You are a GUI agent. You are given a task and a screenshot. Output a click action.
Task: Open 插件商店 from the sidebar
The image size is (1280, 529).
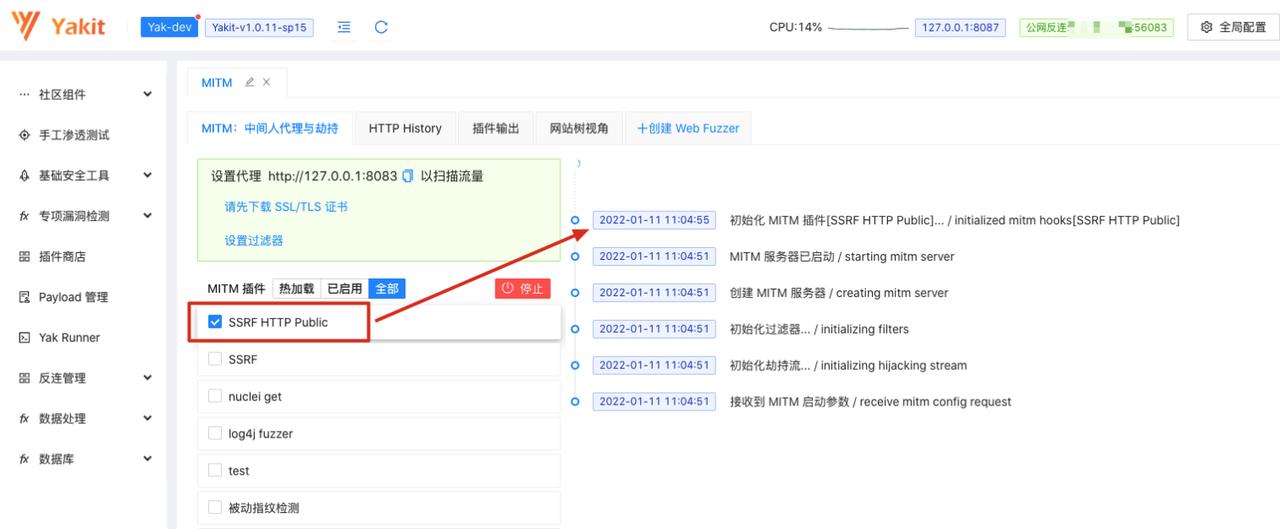61,257
